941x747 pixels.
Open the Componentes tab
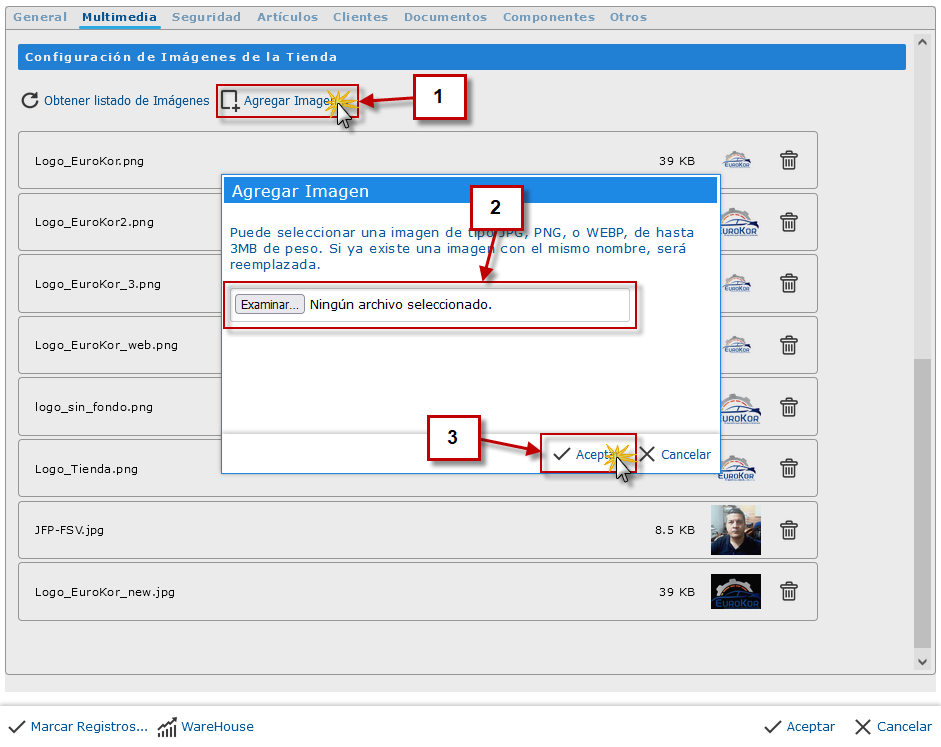[x=549, y=17]
